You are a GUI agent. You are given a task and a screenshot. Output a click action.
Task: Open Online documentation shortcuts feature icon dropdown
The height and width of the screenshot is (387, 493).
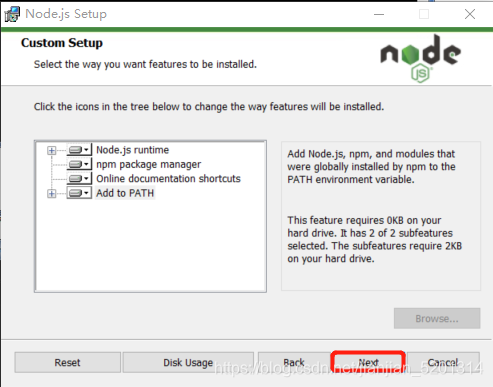click(x=79, y=179)
